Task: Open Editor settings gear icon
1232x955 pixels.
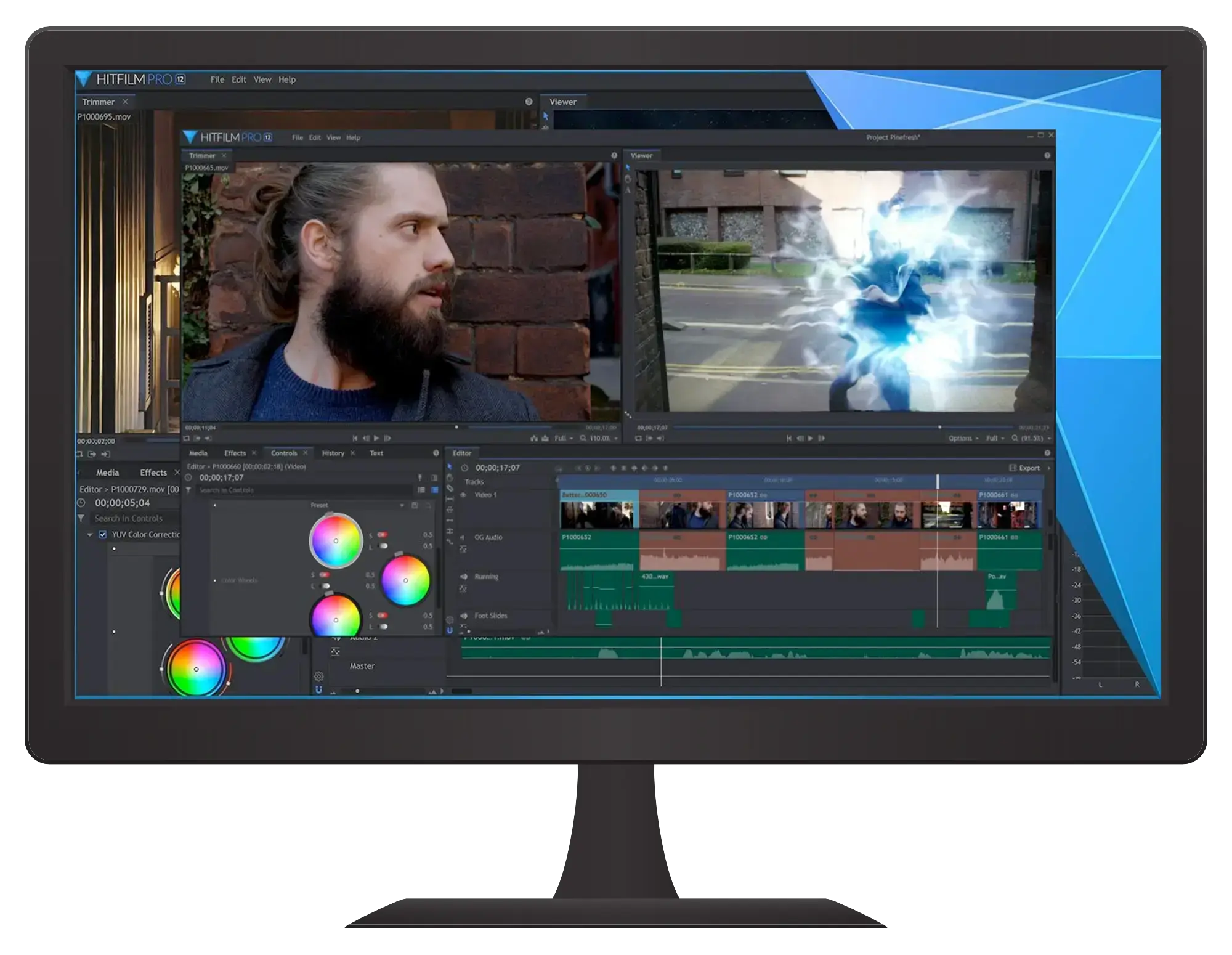Action: click(450, 620)
